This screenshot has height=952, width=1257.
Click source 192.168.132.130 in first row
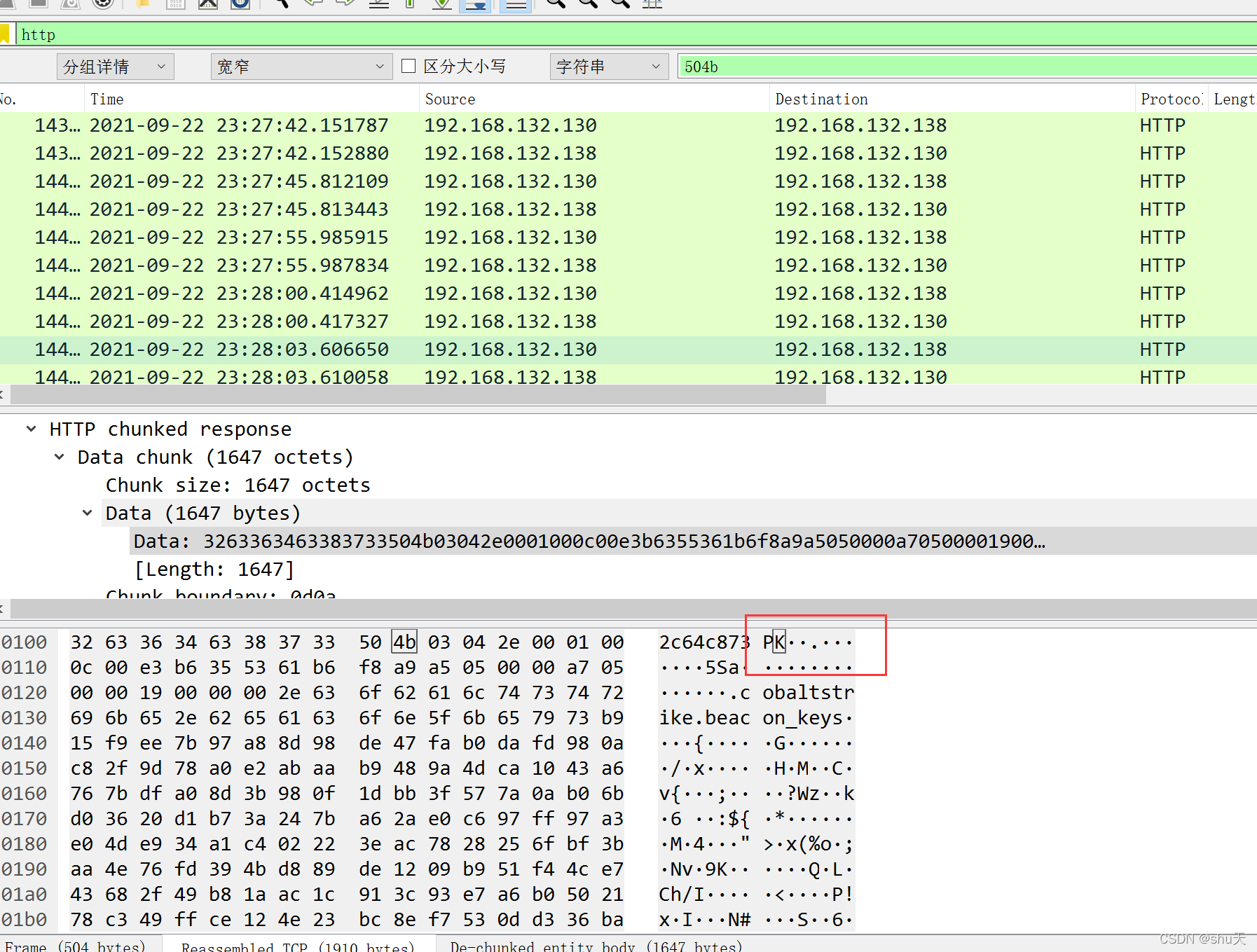[x=510, y=125]
